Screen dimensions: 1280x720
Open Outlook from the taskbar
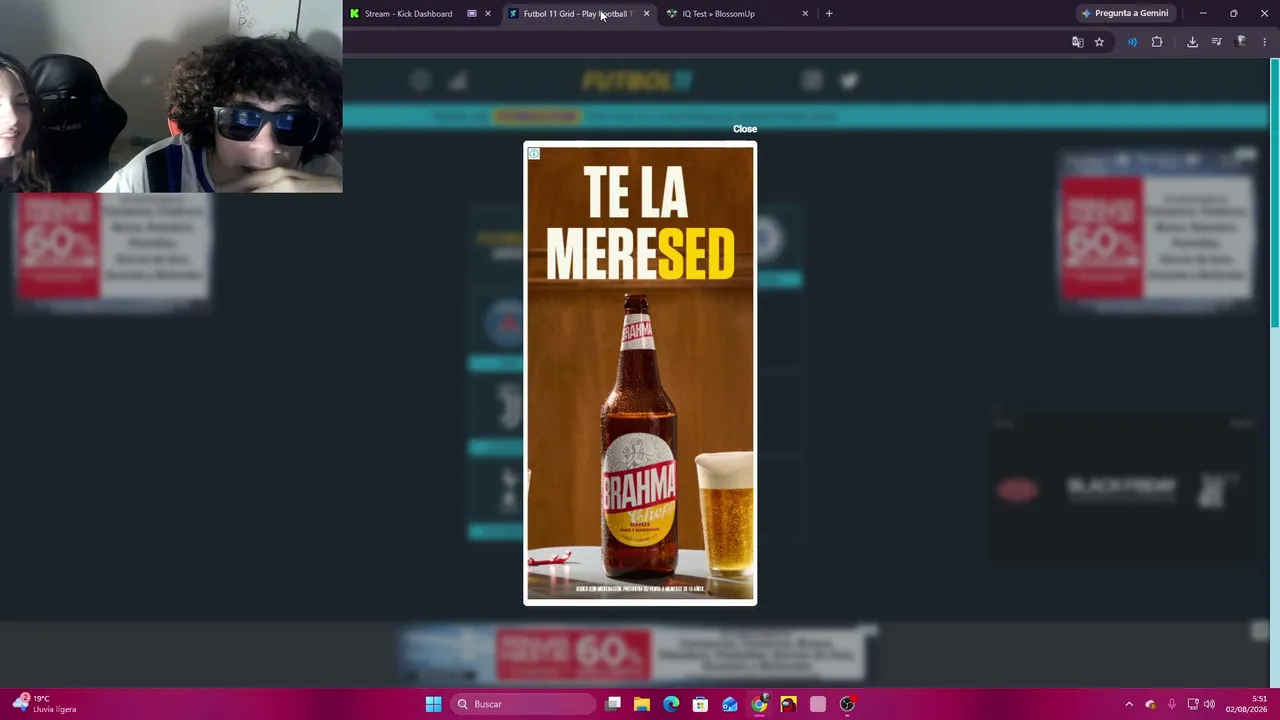pyautogui.click(x=730, y=704)
